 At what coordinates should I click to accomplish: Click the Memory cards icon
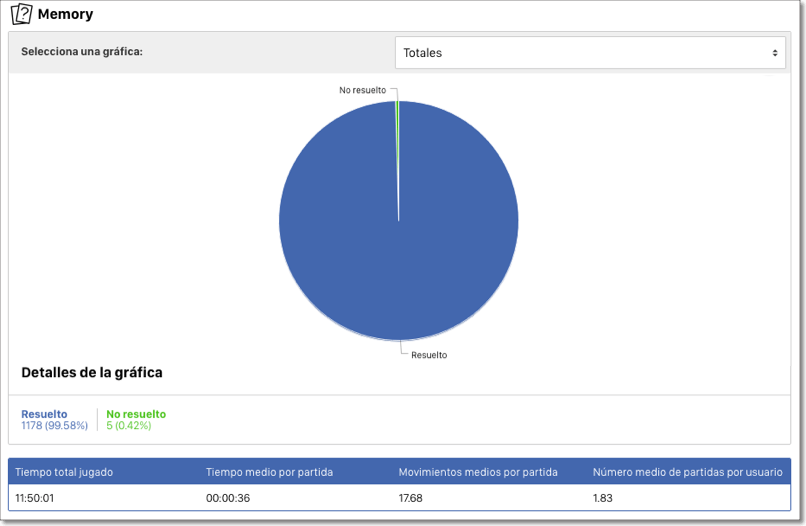tap(21, 14)
